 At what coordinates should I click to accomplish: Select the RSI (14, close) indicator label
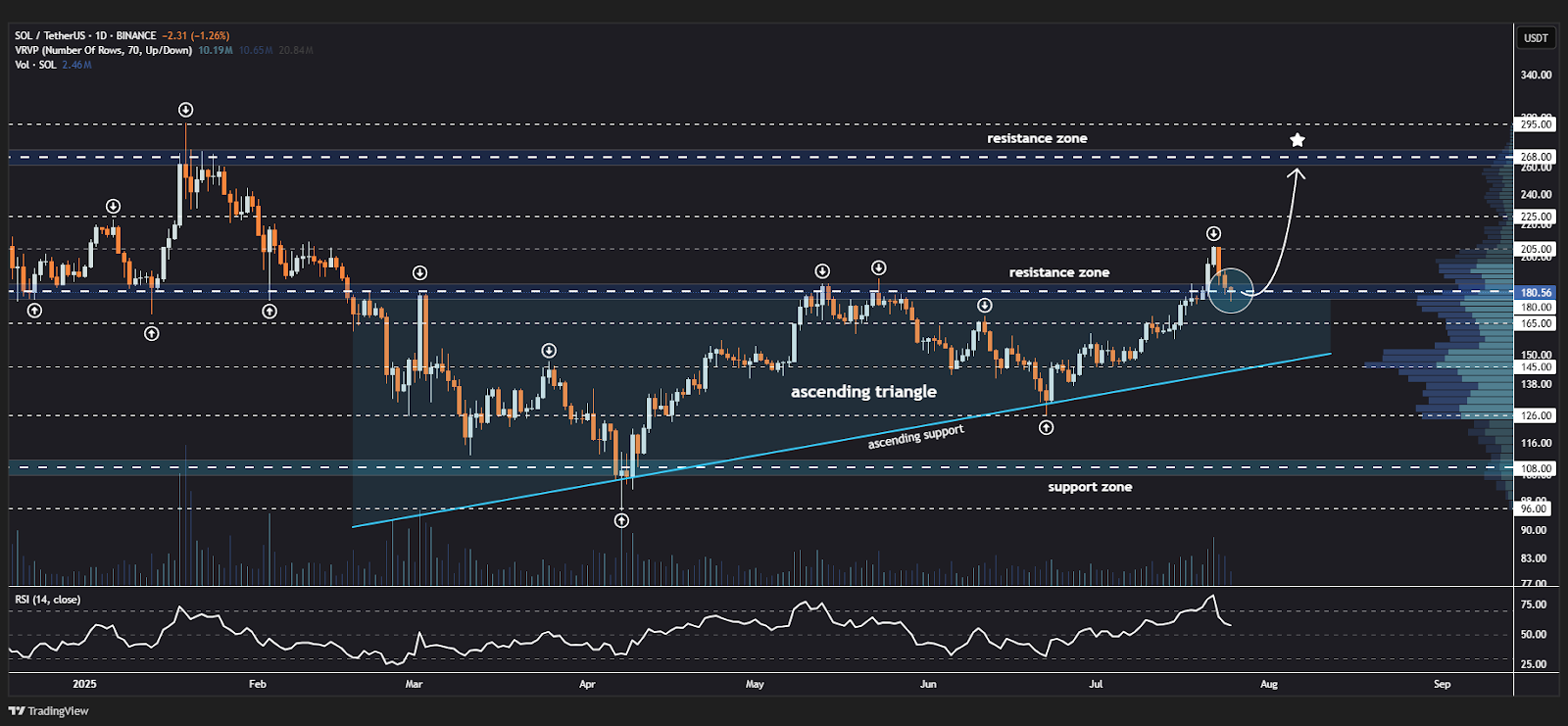(47, 600)
